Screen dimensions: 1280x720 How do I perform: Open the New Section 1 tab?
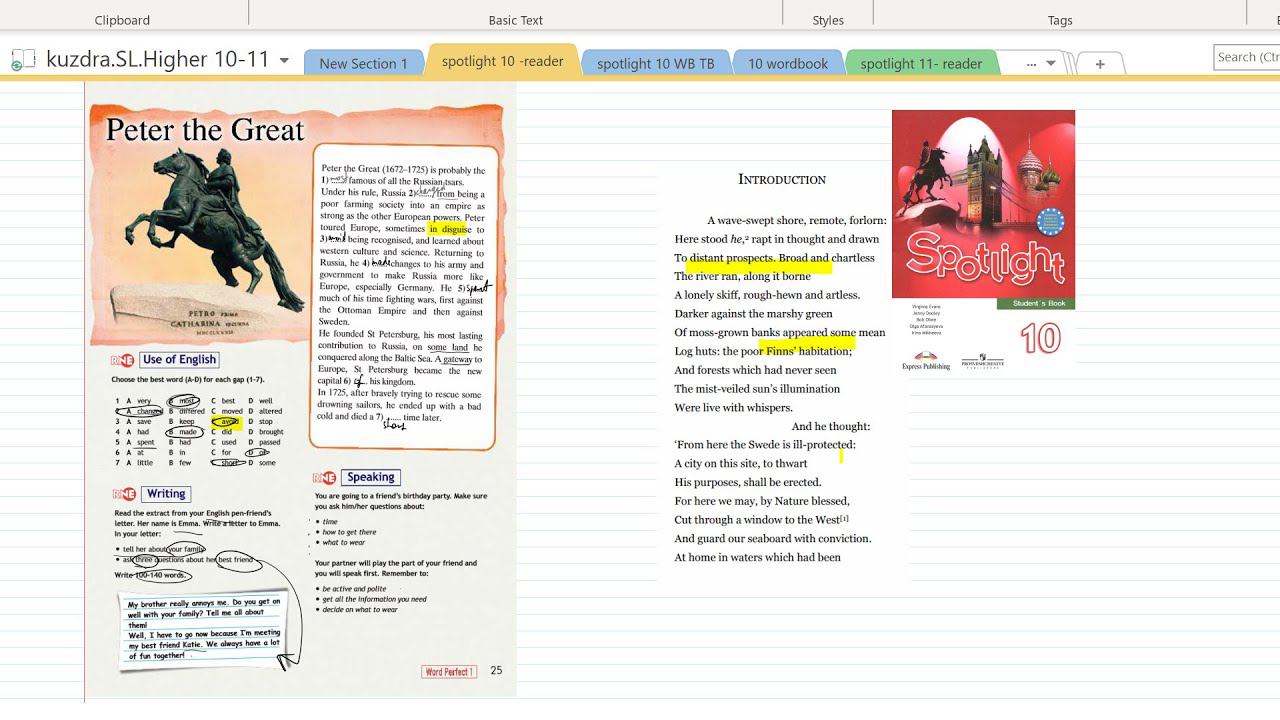(x=363, y=63)
